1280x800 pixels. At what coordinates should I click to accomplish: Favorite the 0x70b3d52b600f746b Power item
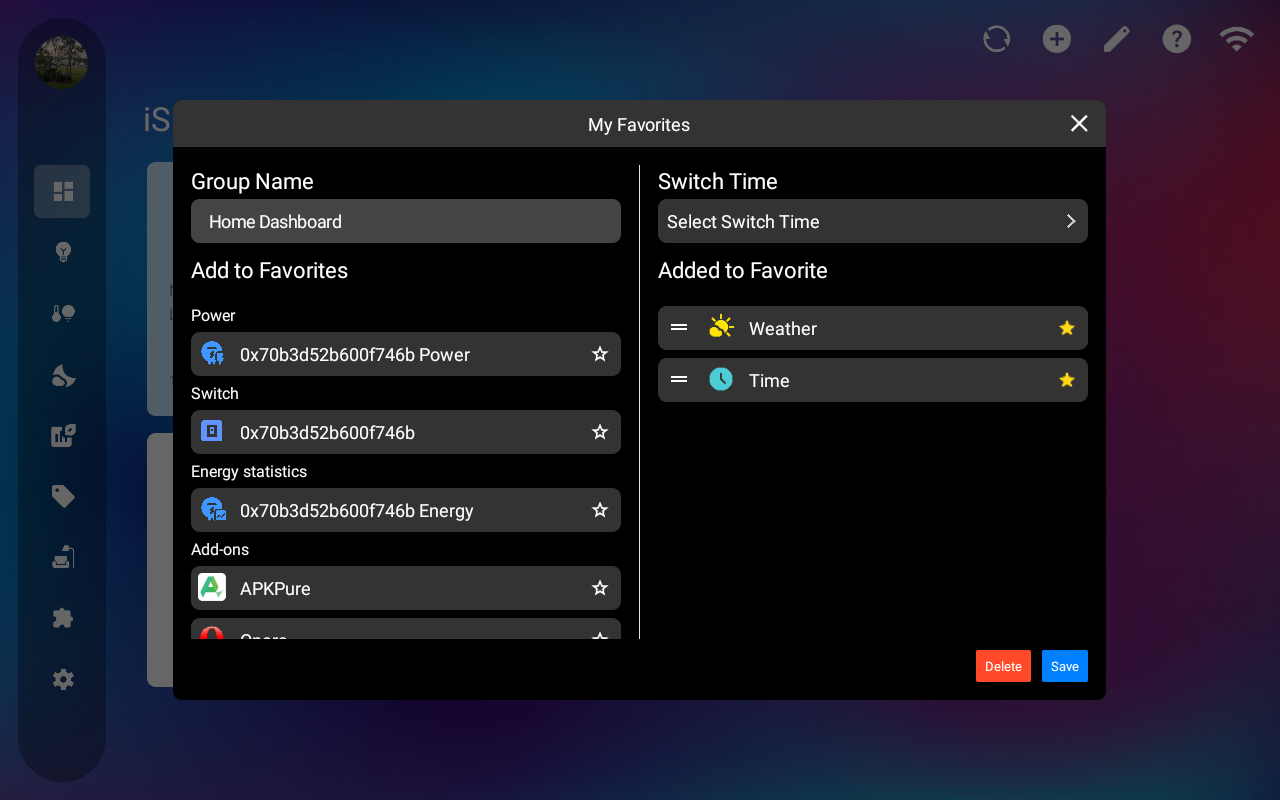pyautogui.click(x=600, y=354)
